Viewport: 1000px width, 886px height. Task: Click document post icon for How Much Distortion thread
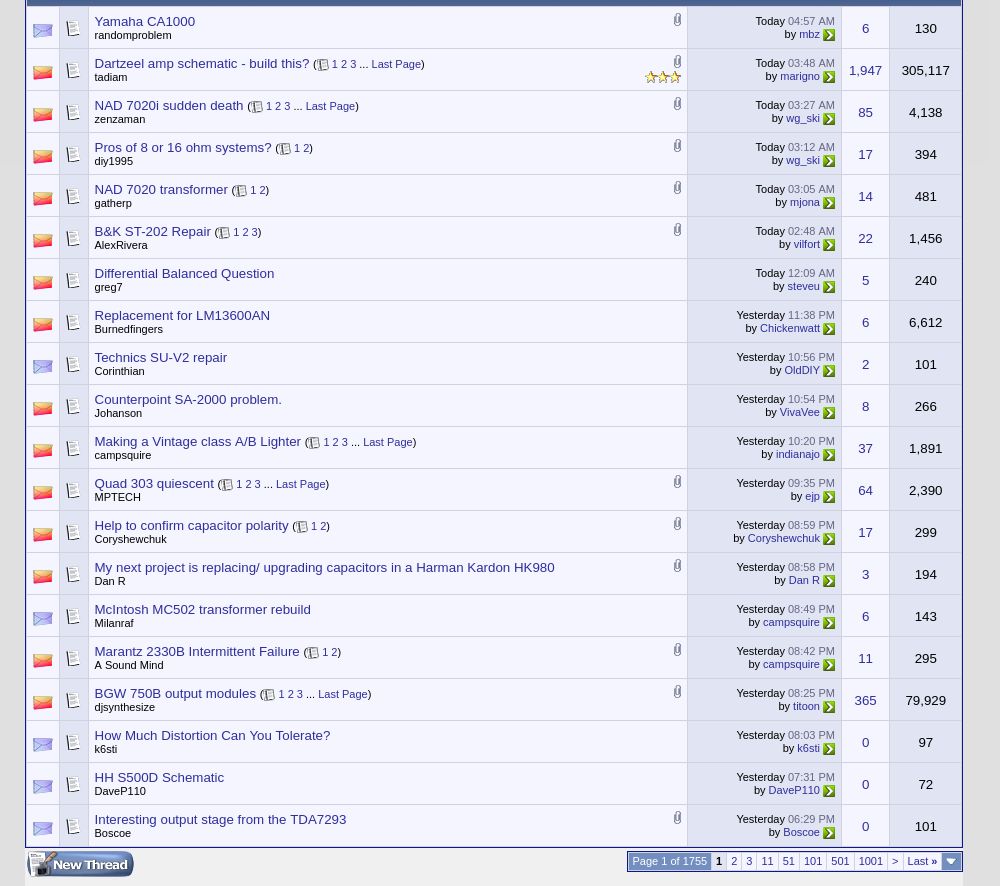point(73,742)
